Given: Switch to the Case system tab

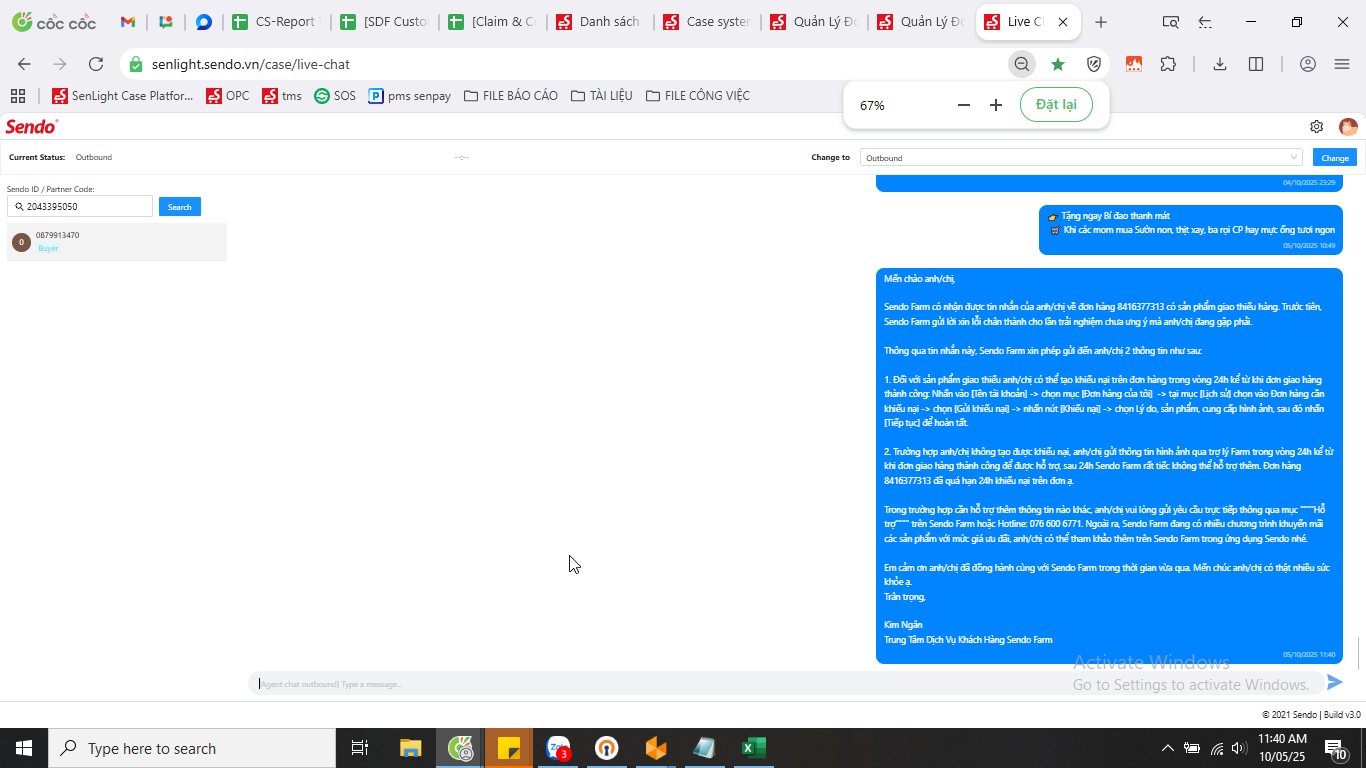Looking at the screenshot, I should click(x=707, y=22).
